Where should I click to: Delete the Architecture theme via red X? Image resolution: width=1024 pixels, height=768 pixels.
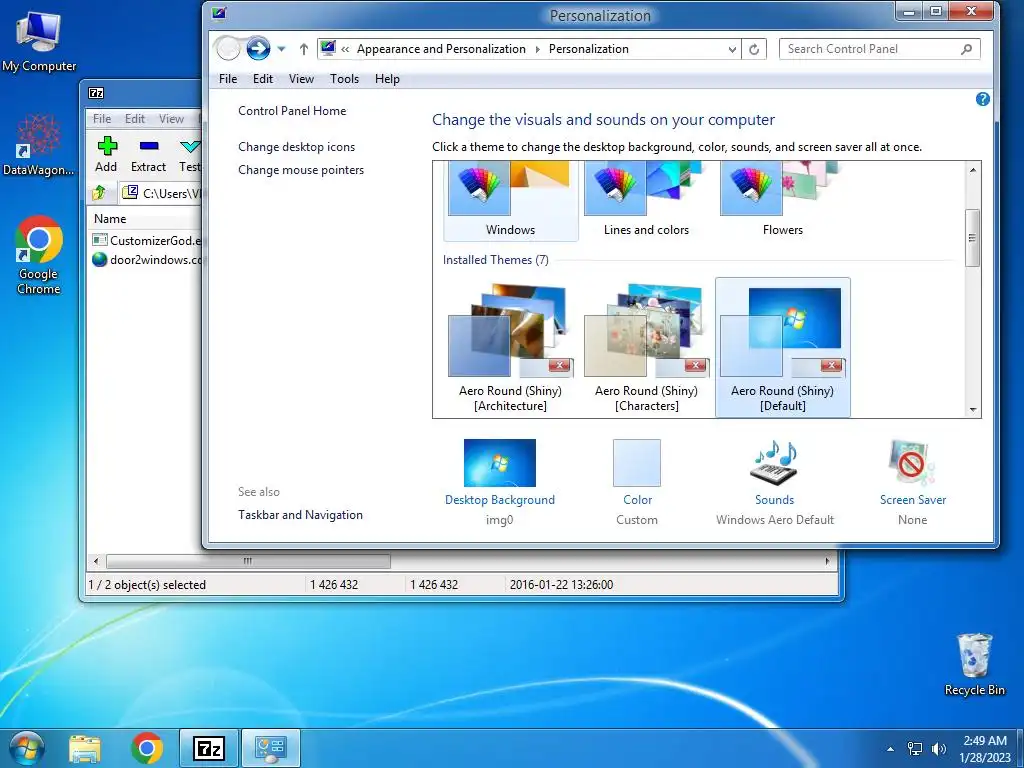click(x=559, y=366)
